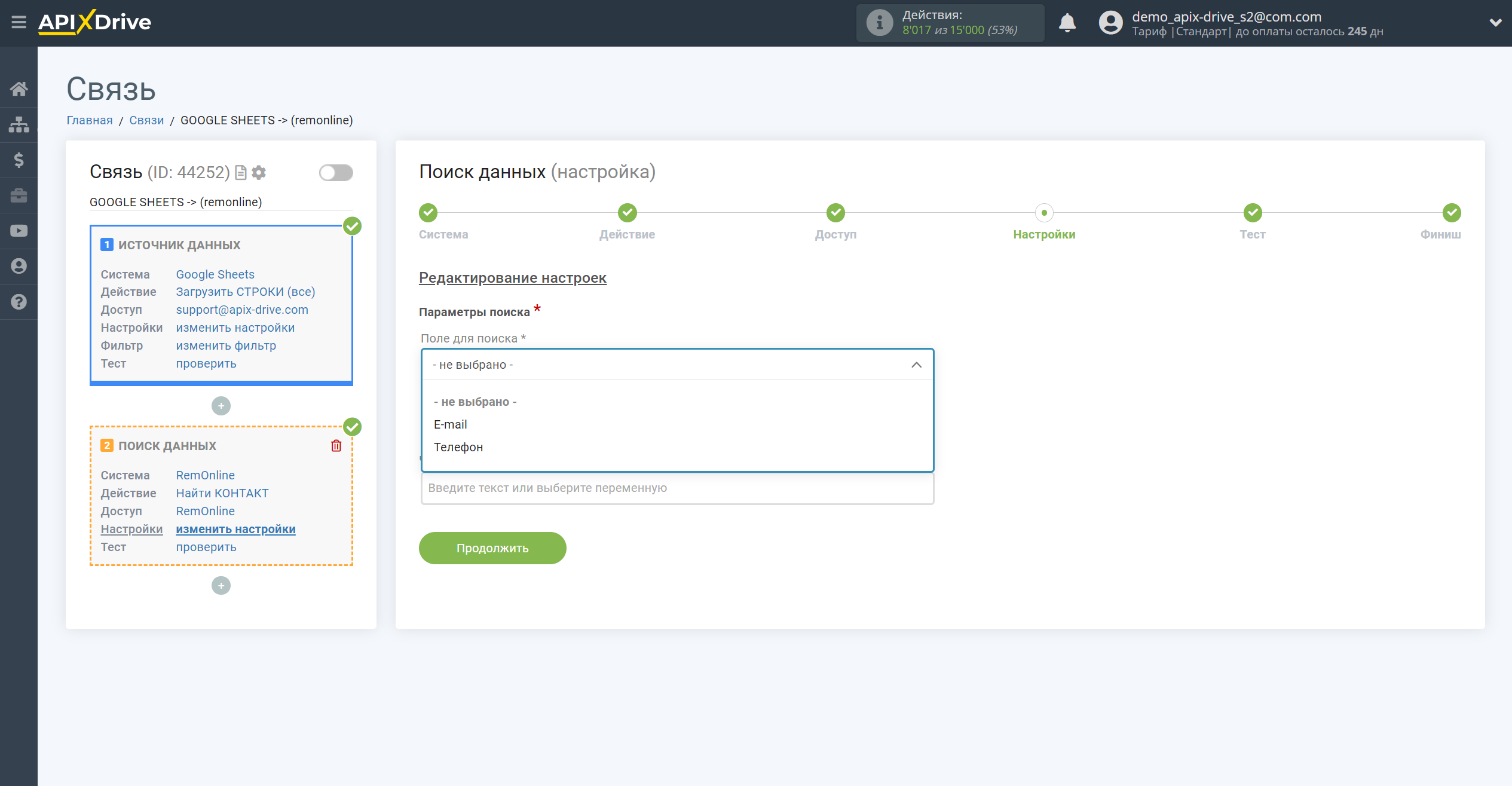Open the help question mark icon
The height and width of the screenshot is (786, 1512).
pyautogui.click(x=19, y=302)
